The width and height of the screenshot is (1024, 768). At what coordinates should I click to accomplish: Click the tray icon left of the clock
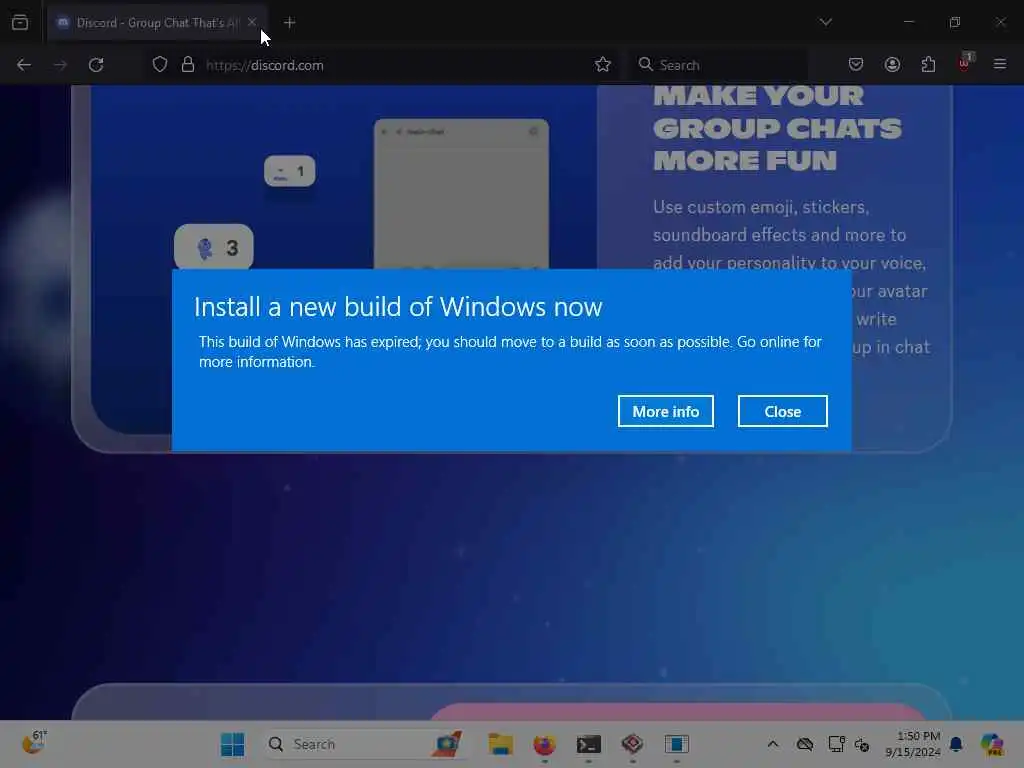coord(862,744)
